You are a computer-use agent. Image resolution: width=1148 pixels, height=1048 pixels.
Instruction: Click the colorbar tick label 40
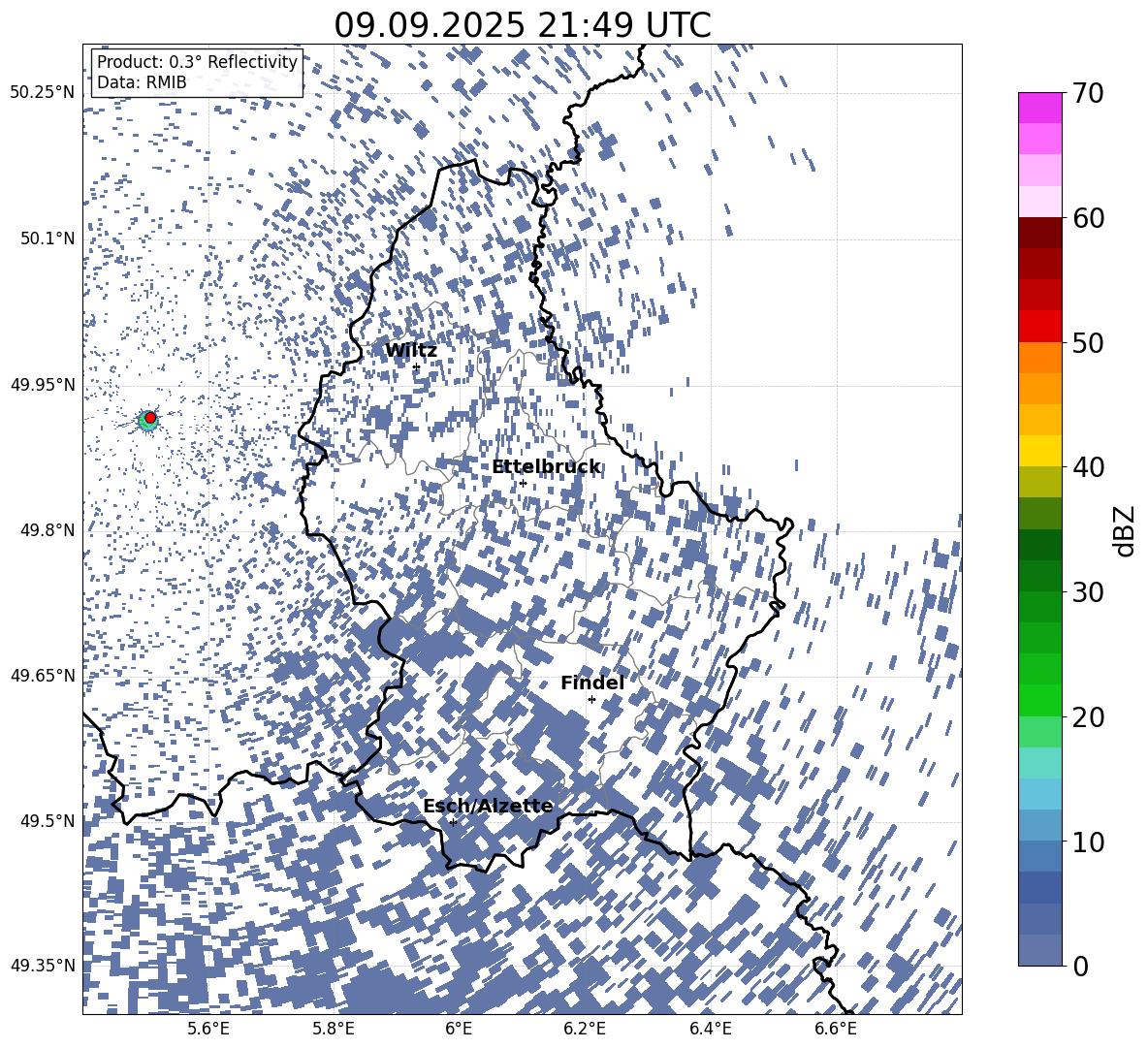tap(1088, 467)
